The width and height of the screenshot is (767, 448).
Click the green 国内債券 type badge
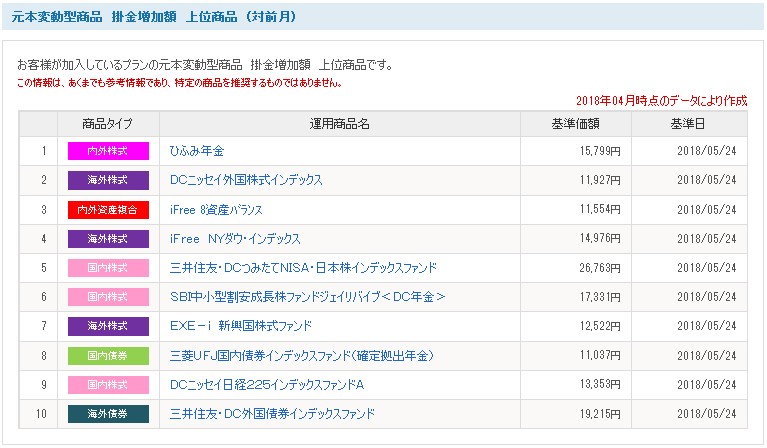tap(108, 356)
